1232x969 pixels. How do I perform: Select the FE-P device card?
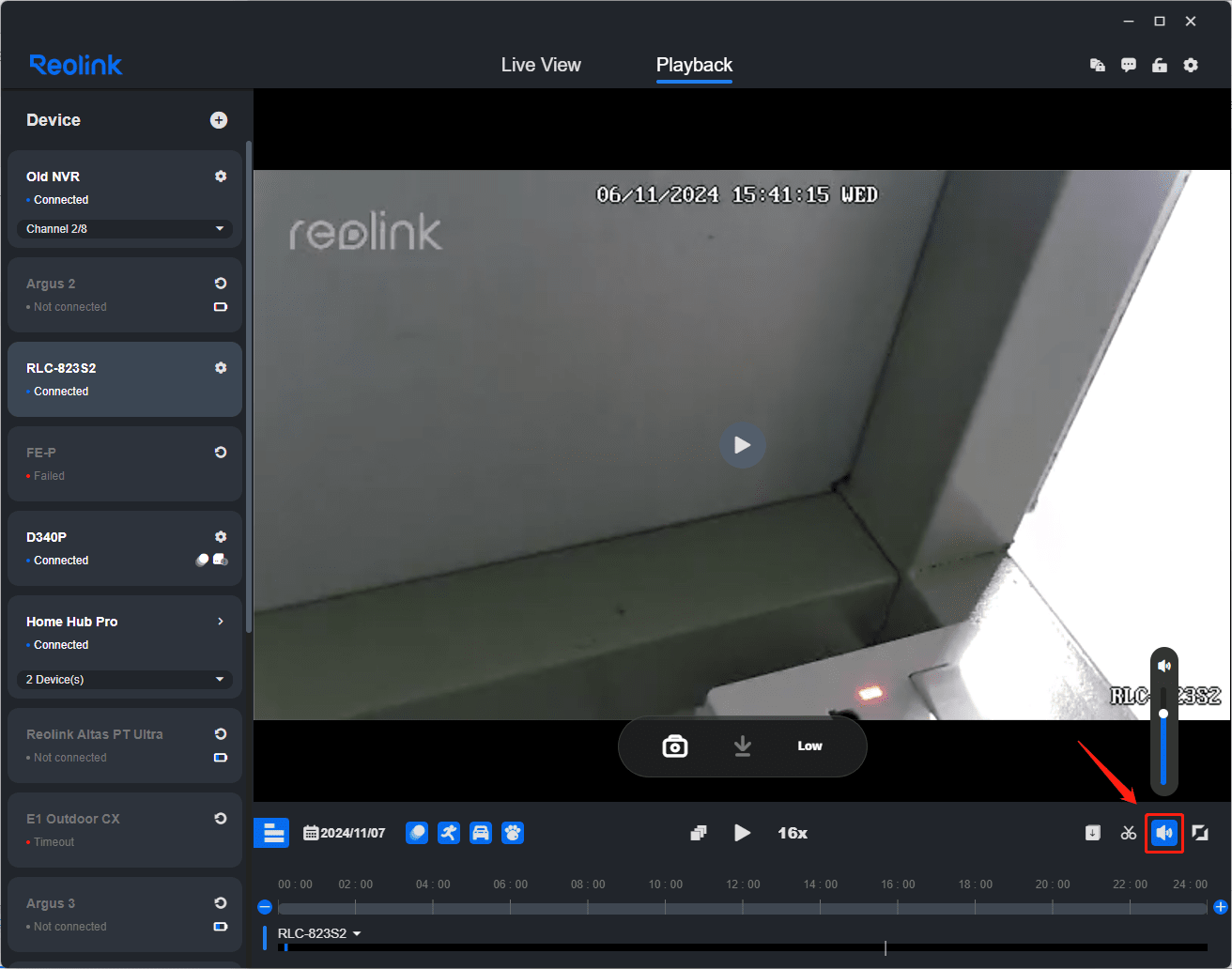tap(125, 464)
